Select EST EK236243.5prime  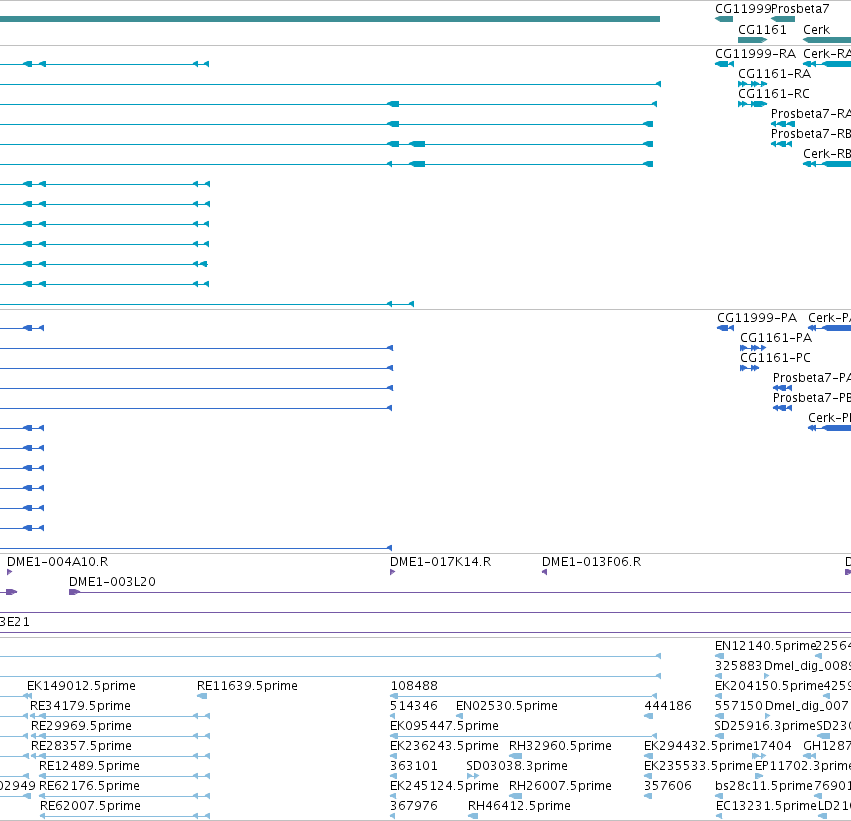click(444, 746)
